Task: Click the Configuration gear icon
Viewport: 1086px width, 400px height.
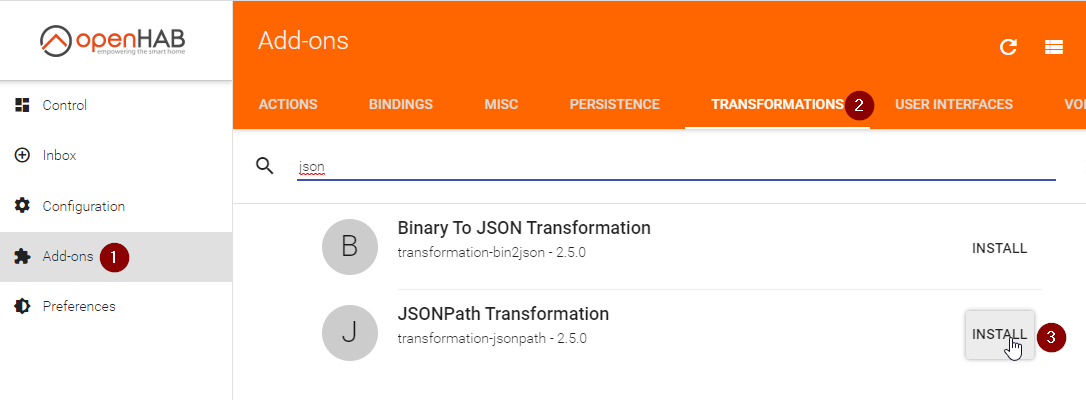Action: point(22,206)
